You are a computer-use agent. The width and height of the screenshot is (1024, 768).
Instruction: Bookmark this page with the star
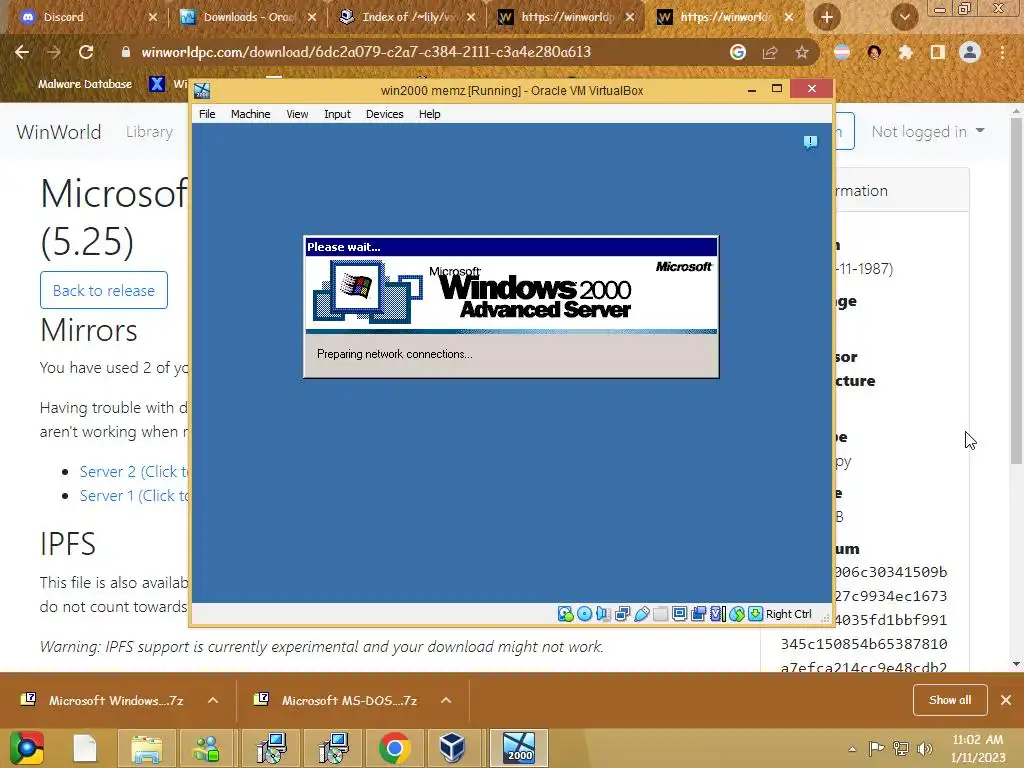coord(802,52)
